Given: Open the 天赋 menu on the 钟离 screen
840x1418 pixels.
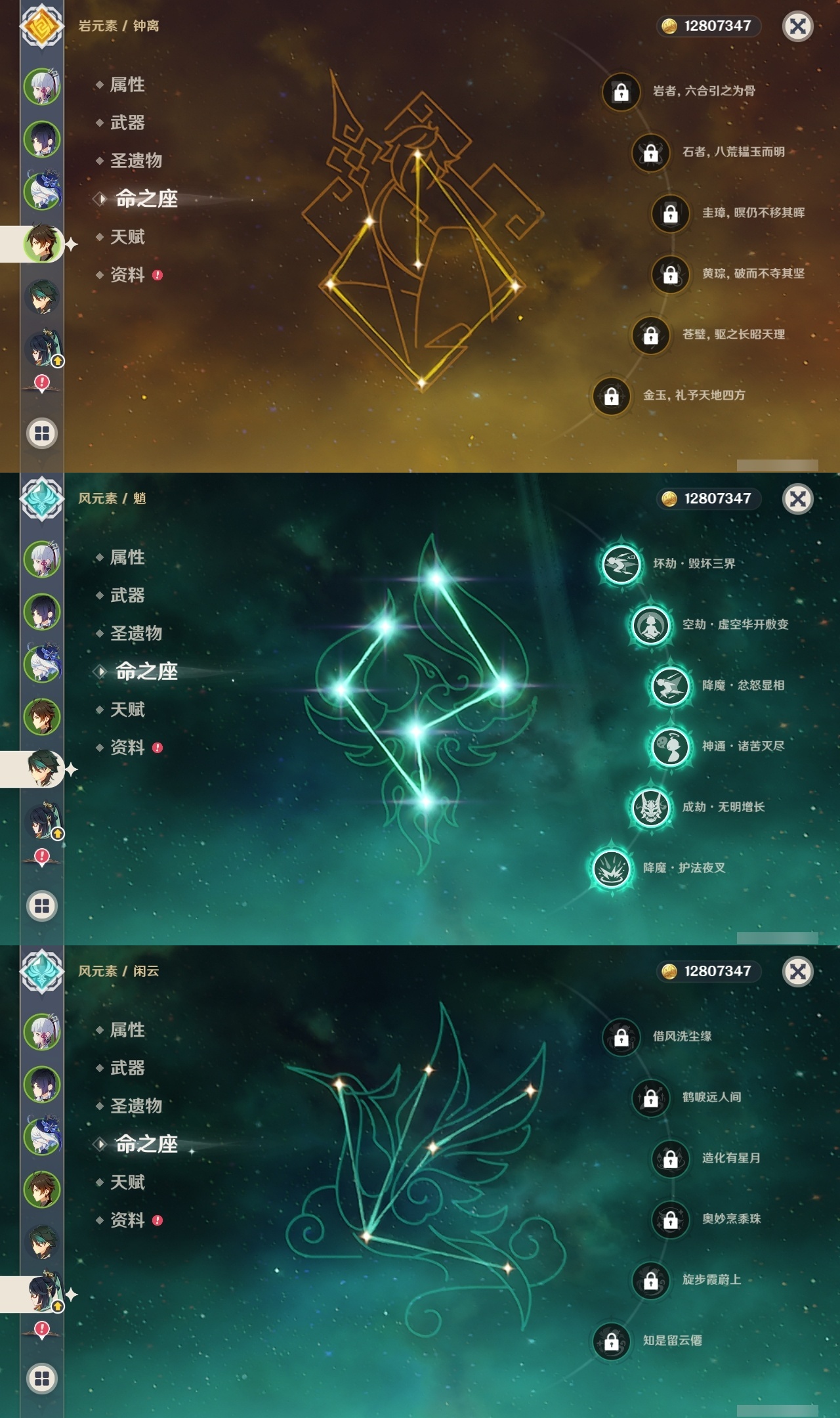Looking at the screenshot, I should (127, 237).
